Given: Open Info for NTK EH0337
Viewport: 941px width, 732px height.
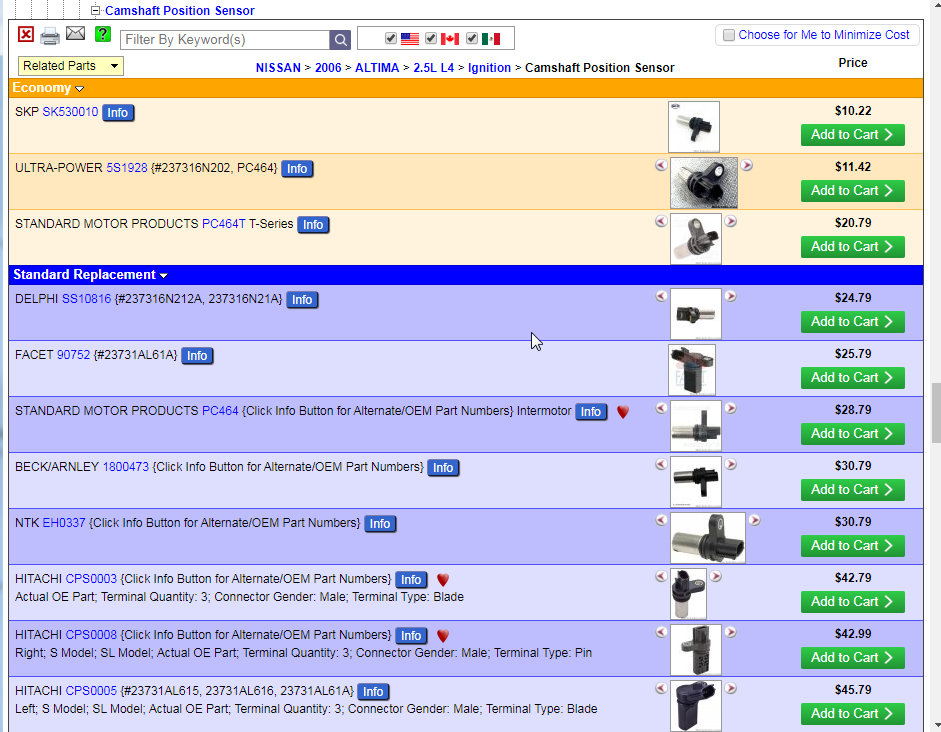Looking at the screenshot, I should click(x=380, y=524).
